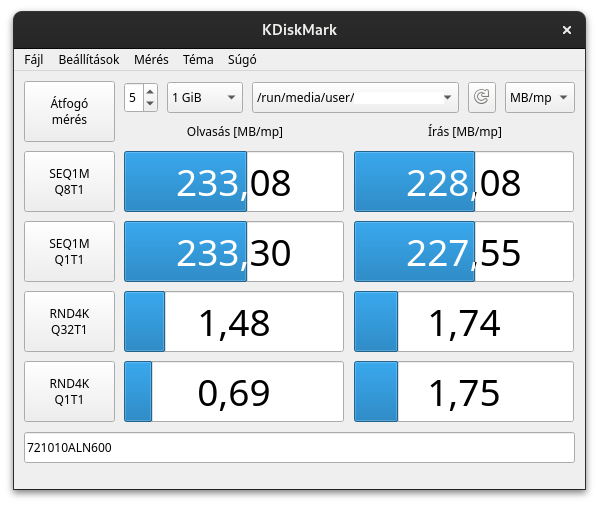Open the Mérés menu

(151, 60)
